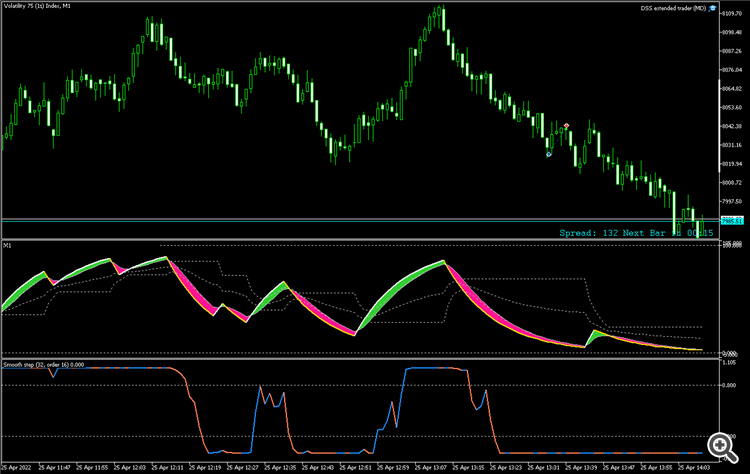
Task: Click the '25 Apr 13:31' time label
Action: click(543, 467)
